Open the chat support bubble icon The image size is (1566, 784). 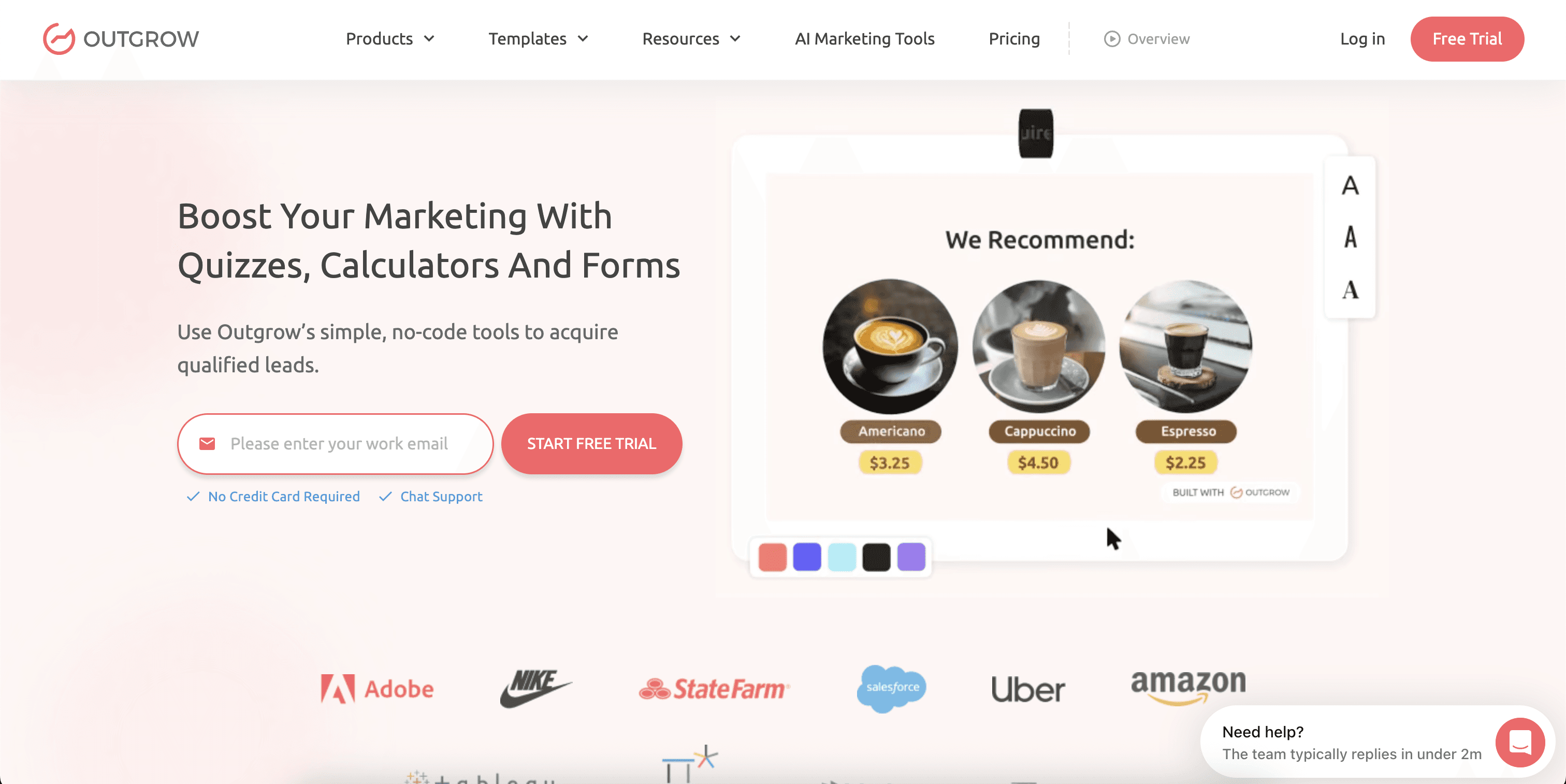pos(1520,742)
